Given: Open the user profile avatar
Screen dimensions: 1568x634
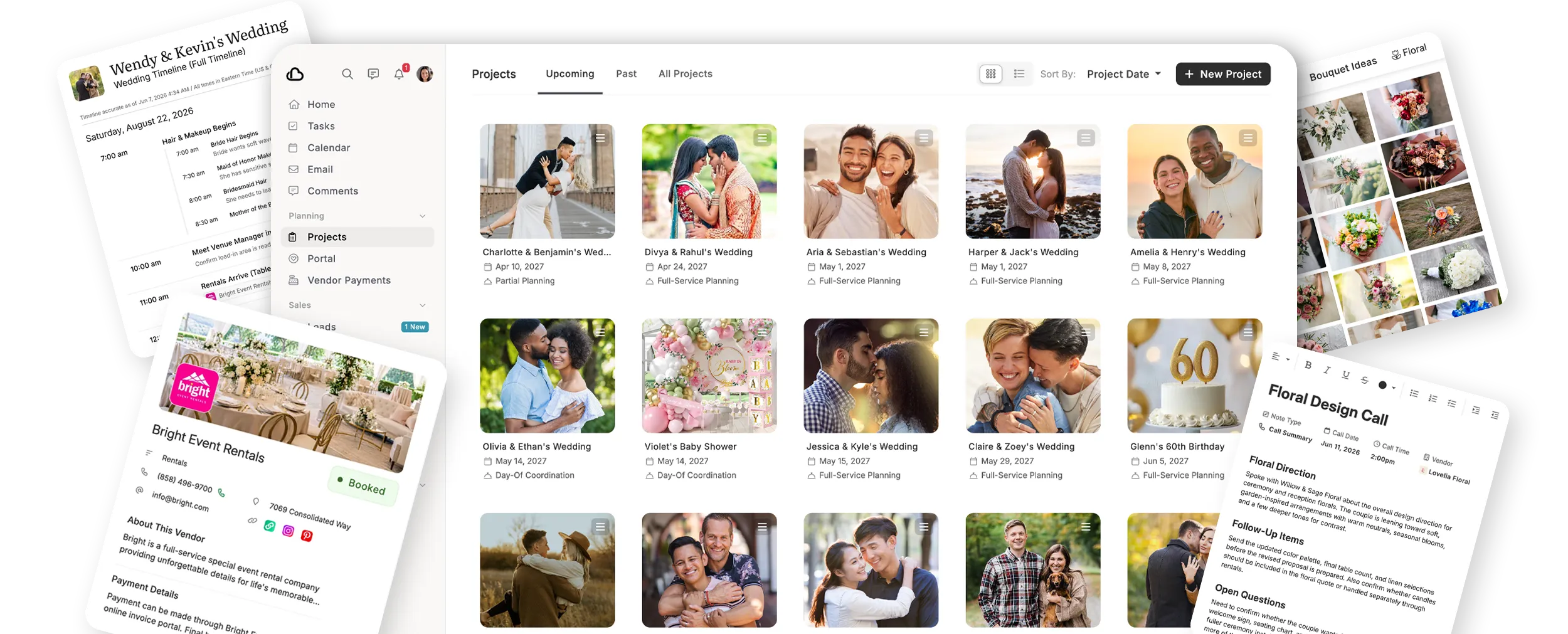Looking at the screenshot, I should tap(425, 74).
